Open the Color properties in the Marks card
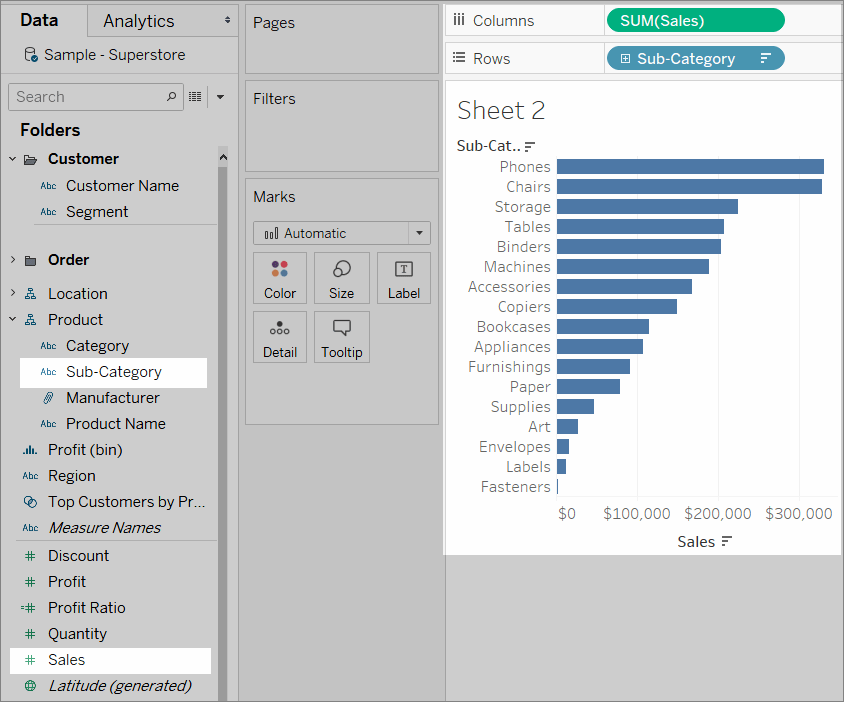 pos(280,278)
